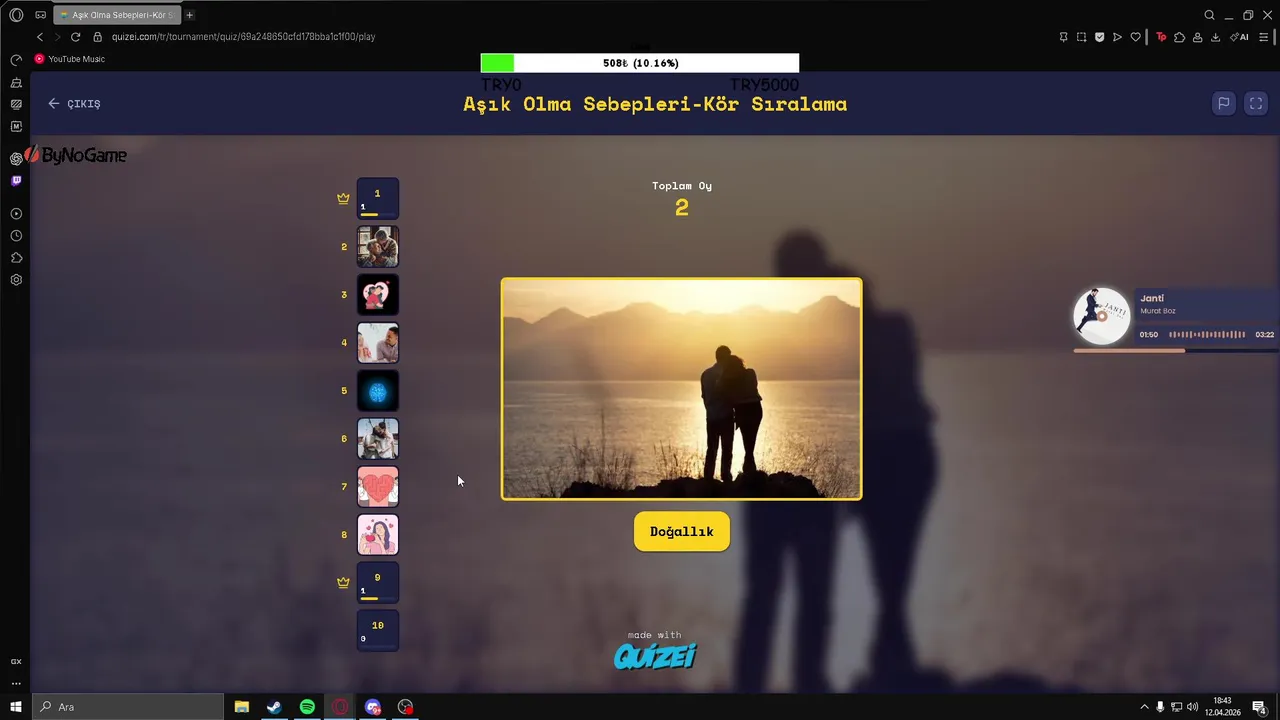Select ranking thumbnail number 2
This screenshot has height=720, width=1280.
point(378,247)
